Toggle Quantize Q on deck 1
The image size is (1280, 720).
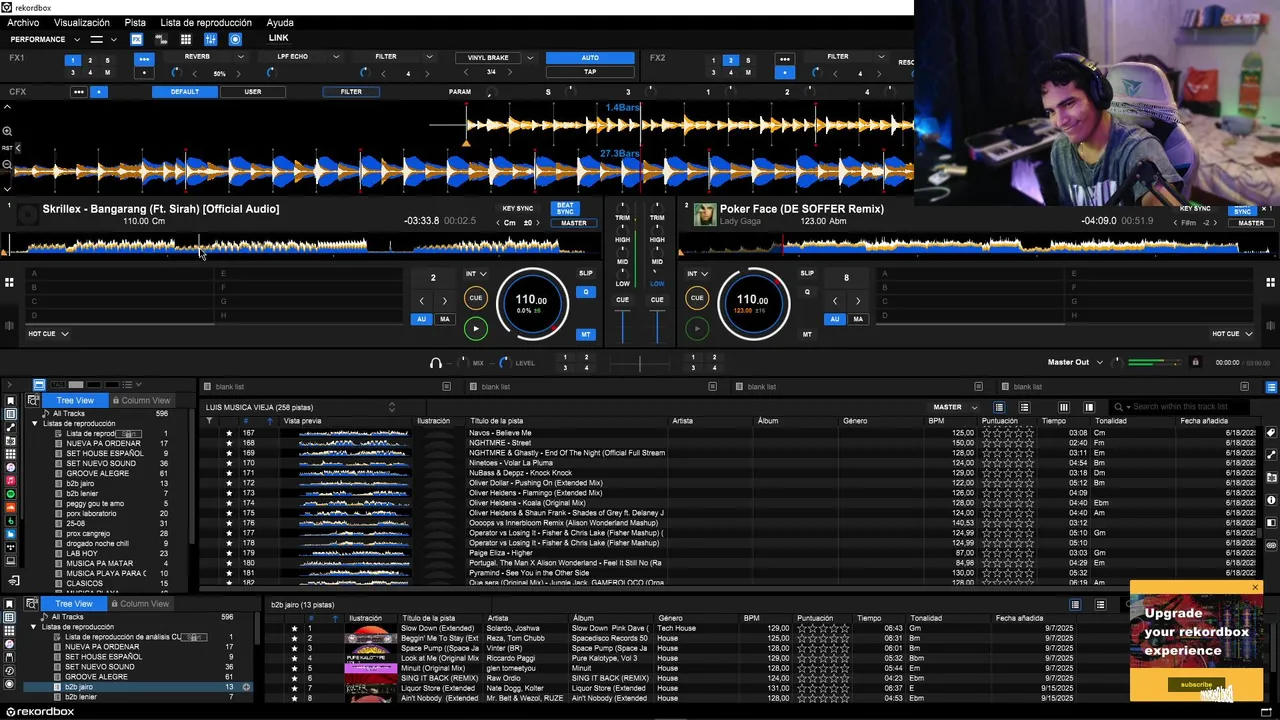point(586,292)
